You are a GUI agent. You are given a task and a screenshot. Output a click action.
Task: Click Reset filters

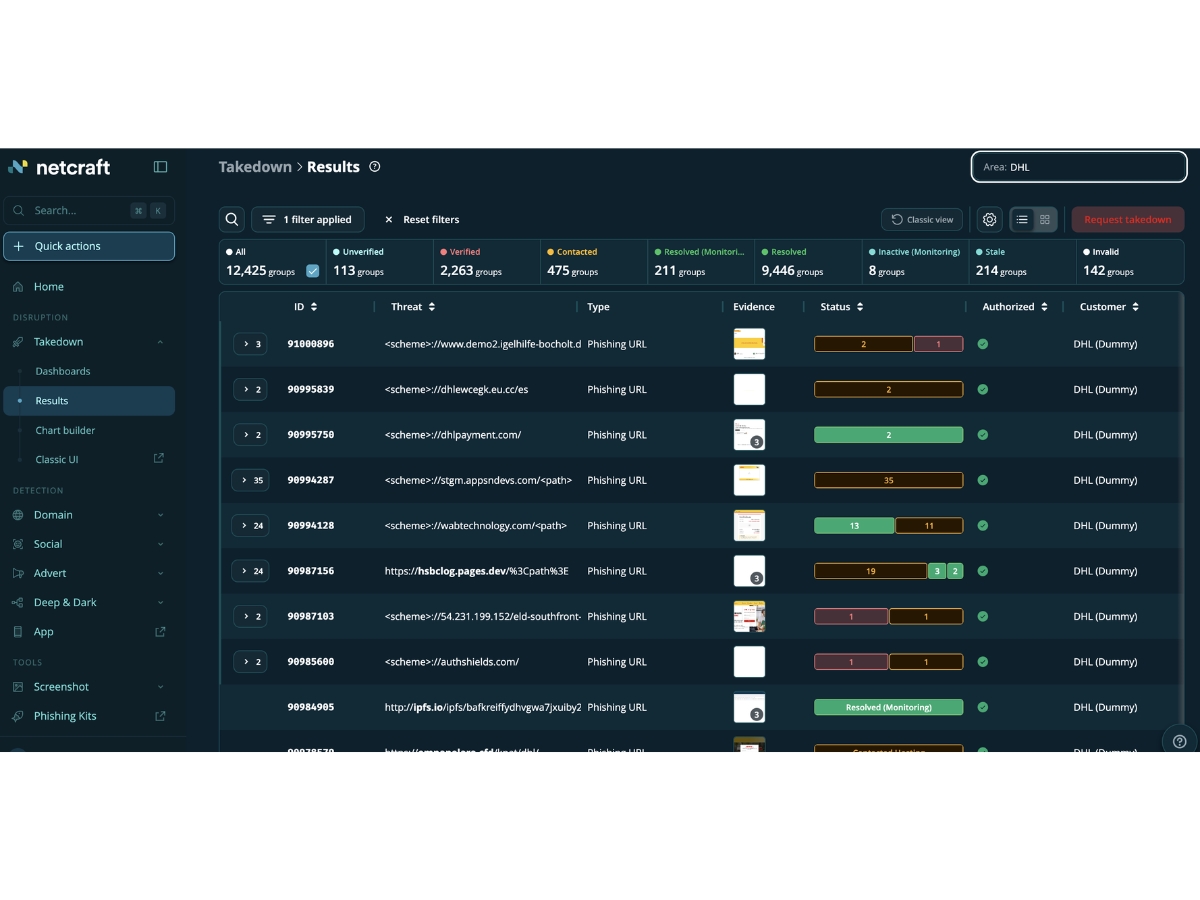tap(422, 220)
